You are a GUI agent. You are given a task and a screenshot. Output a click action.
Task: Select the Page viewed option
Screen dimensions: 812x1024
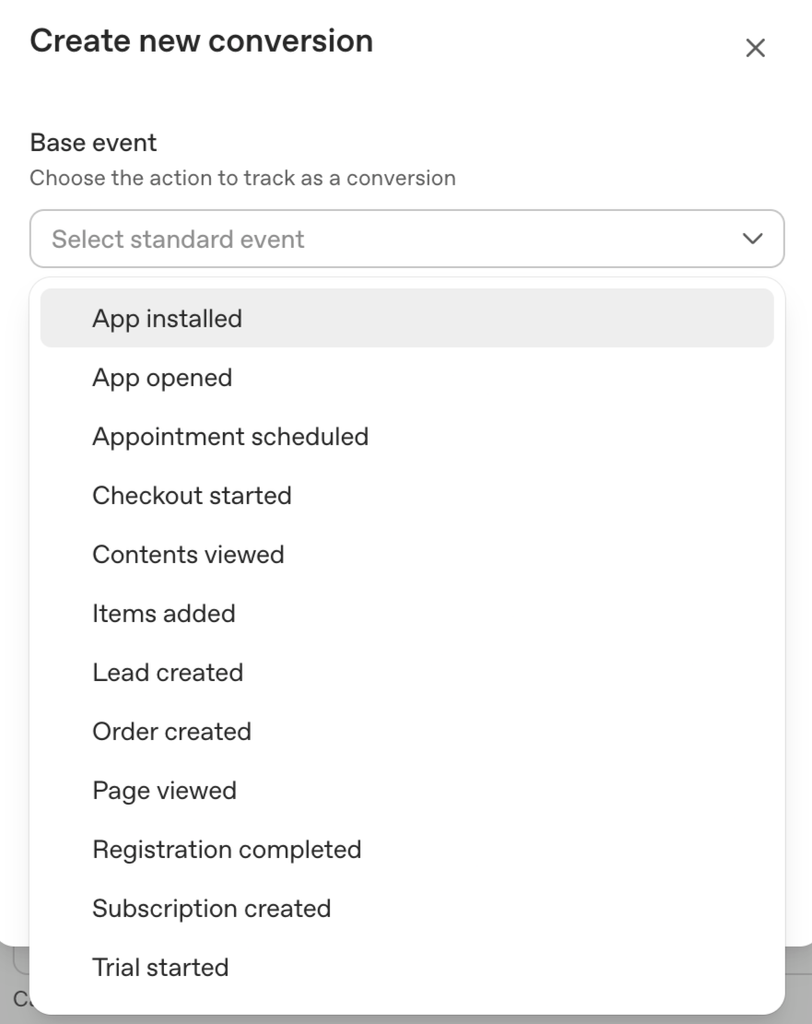(x=406, y=790)
